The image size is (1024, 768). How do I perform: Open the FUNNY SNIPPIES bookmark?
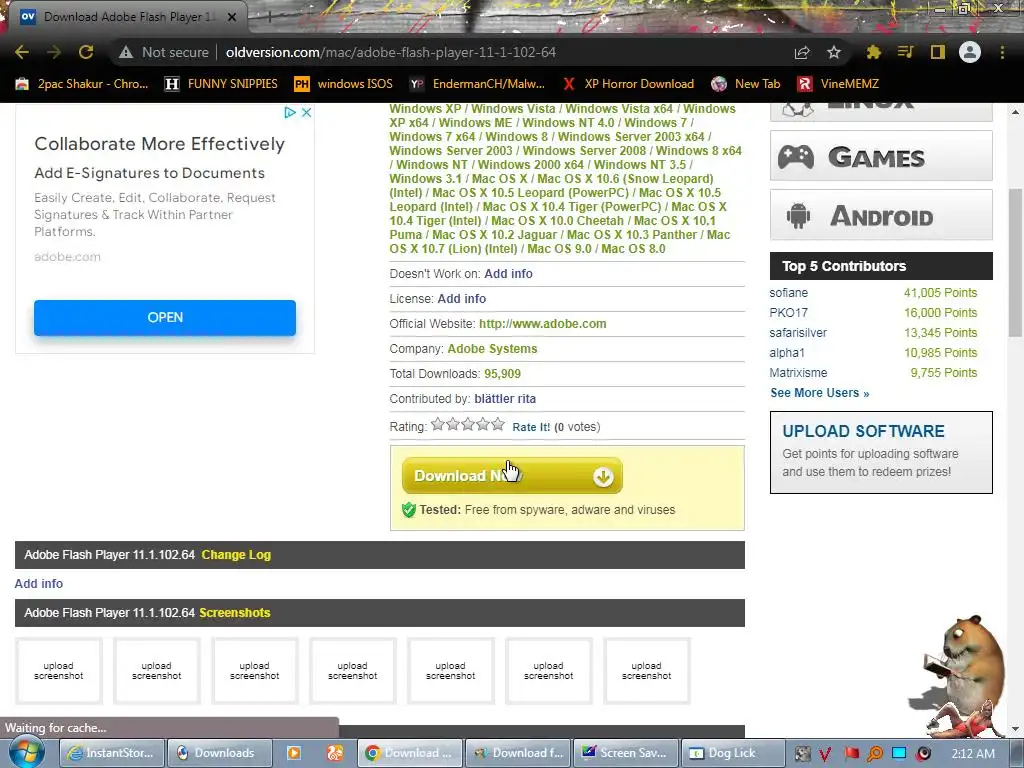[x=221, y=84]
